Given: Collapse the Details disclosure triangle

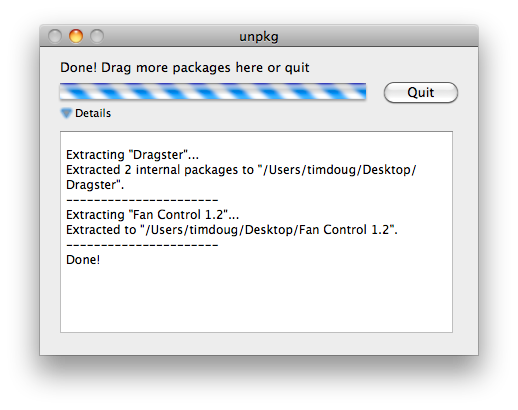Looking at the screenshot, I should tap(66, 113).
